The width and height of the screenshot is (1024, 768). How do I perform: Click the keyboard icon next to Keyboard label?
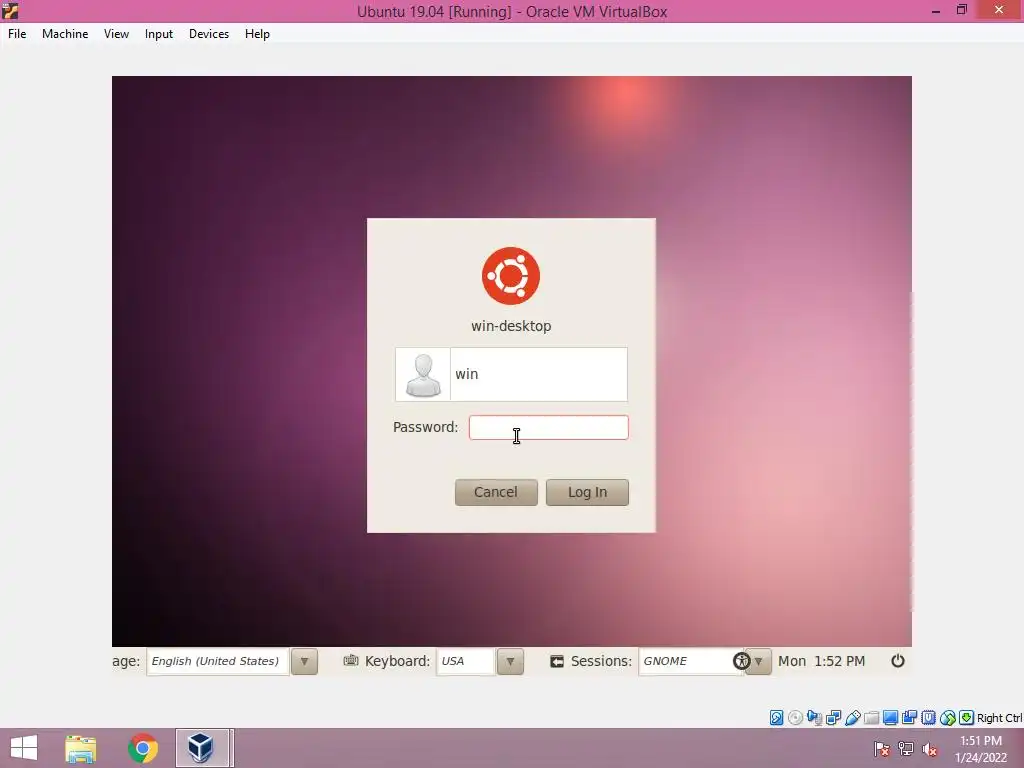pos(351,660)
